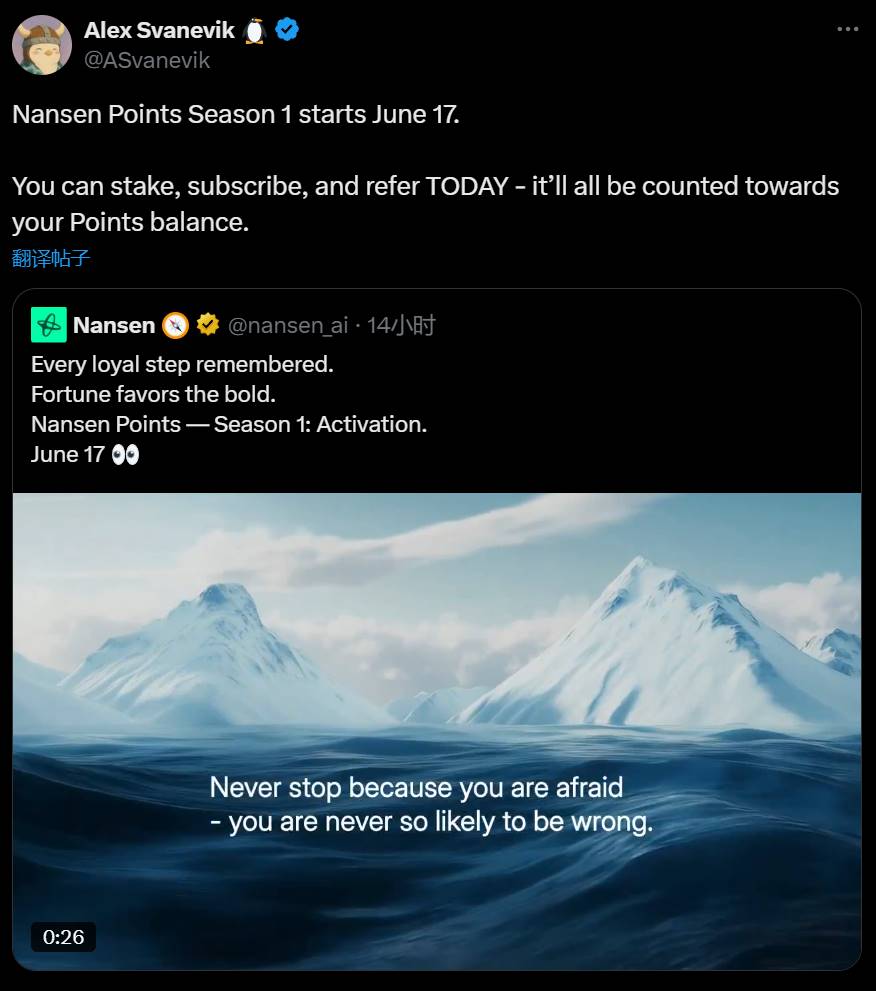Play the snowy mountain video
The image size is (876, 991).
pyautogui.click(x=437, y=731)
